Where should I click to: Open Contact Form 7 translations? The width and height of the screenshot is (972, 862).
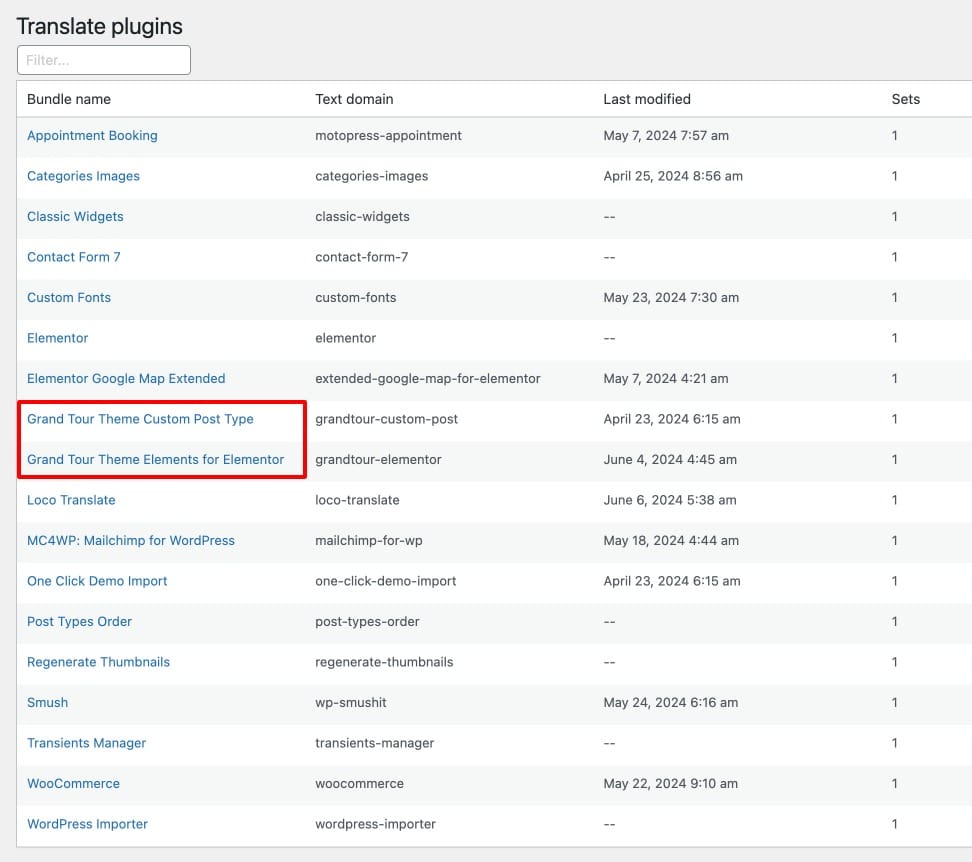(73, 257)
